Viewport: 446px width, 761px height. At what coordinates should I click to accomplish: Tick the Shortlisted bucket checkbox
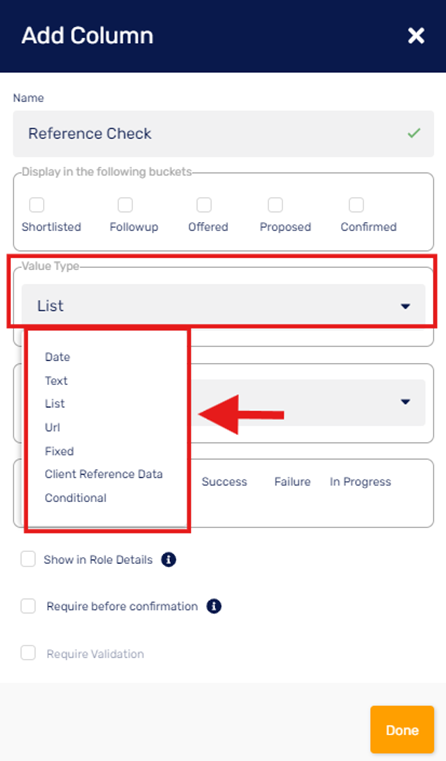tap(36, 205)
